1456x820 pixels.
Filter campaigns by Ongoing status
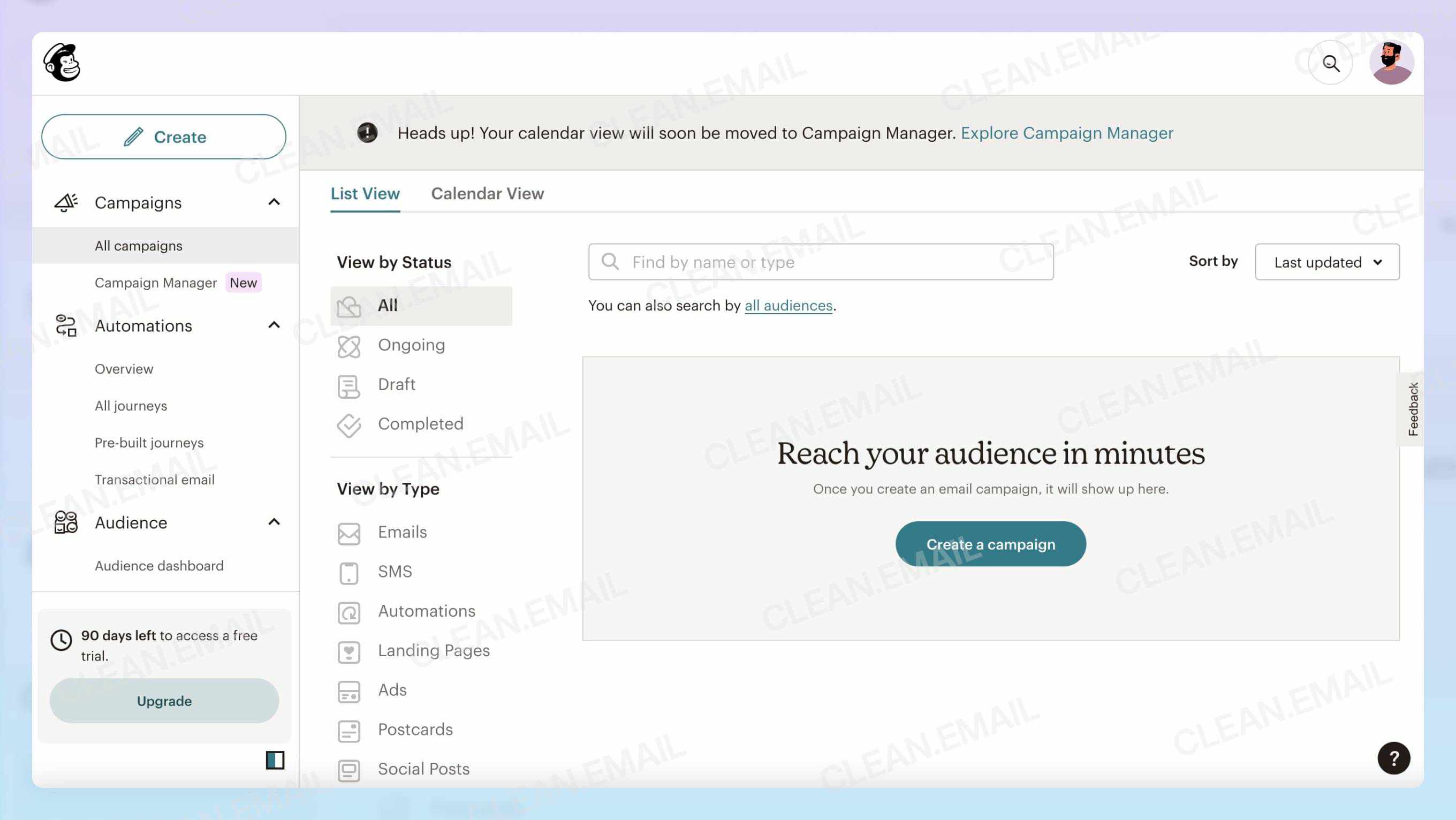(x=412, y=345)
